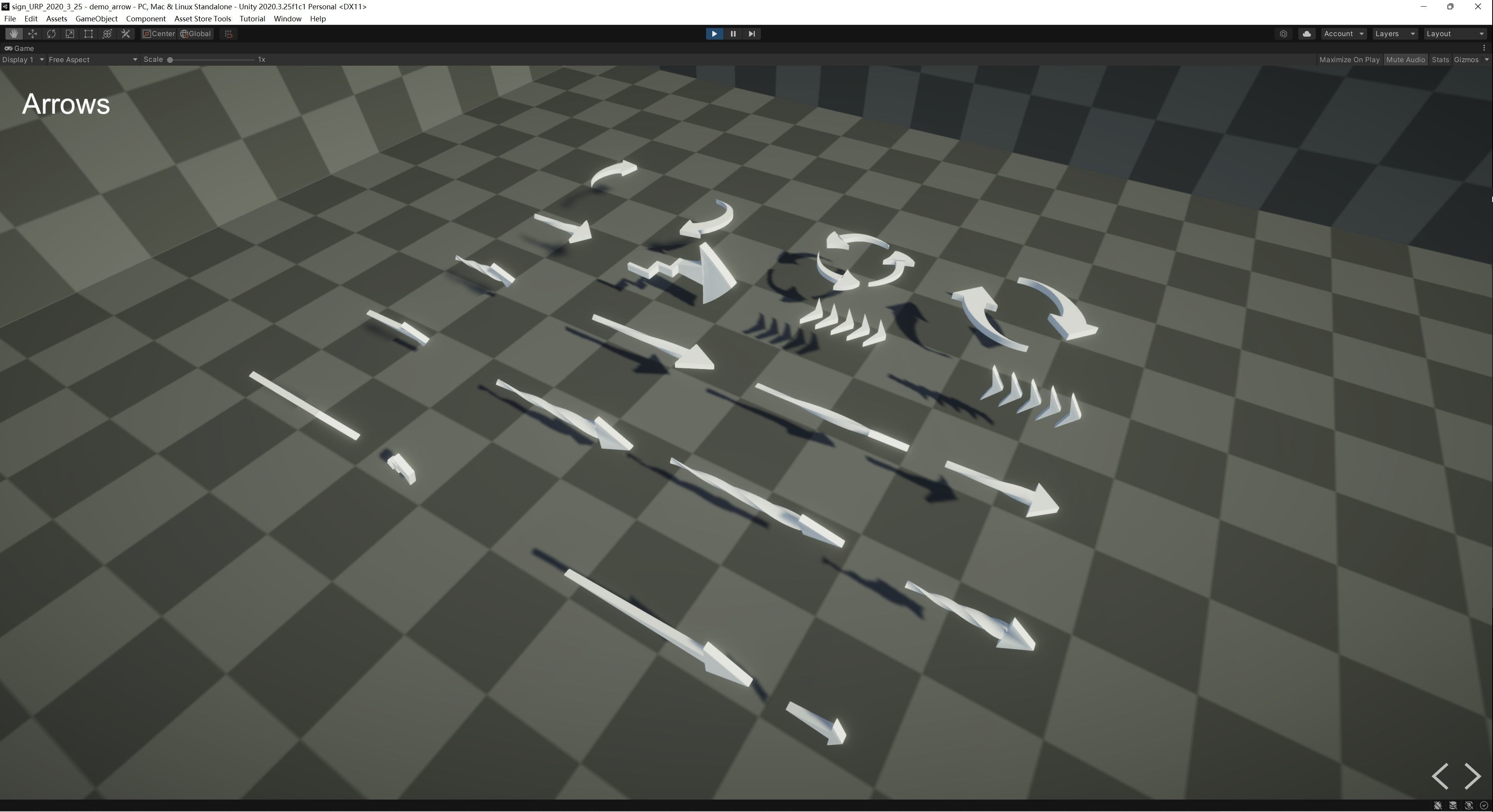Toggle Maximize On Play
This screenshot has width=1493, height=812.
point(1349,60)
